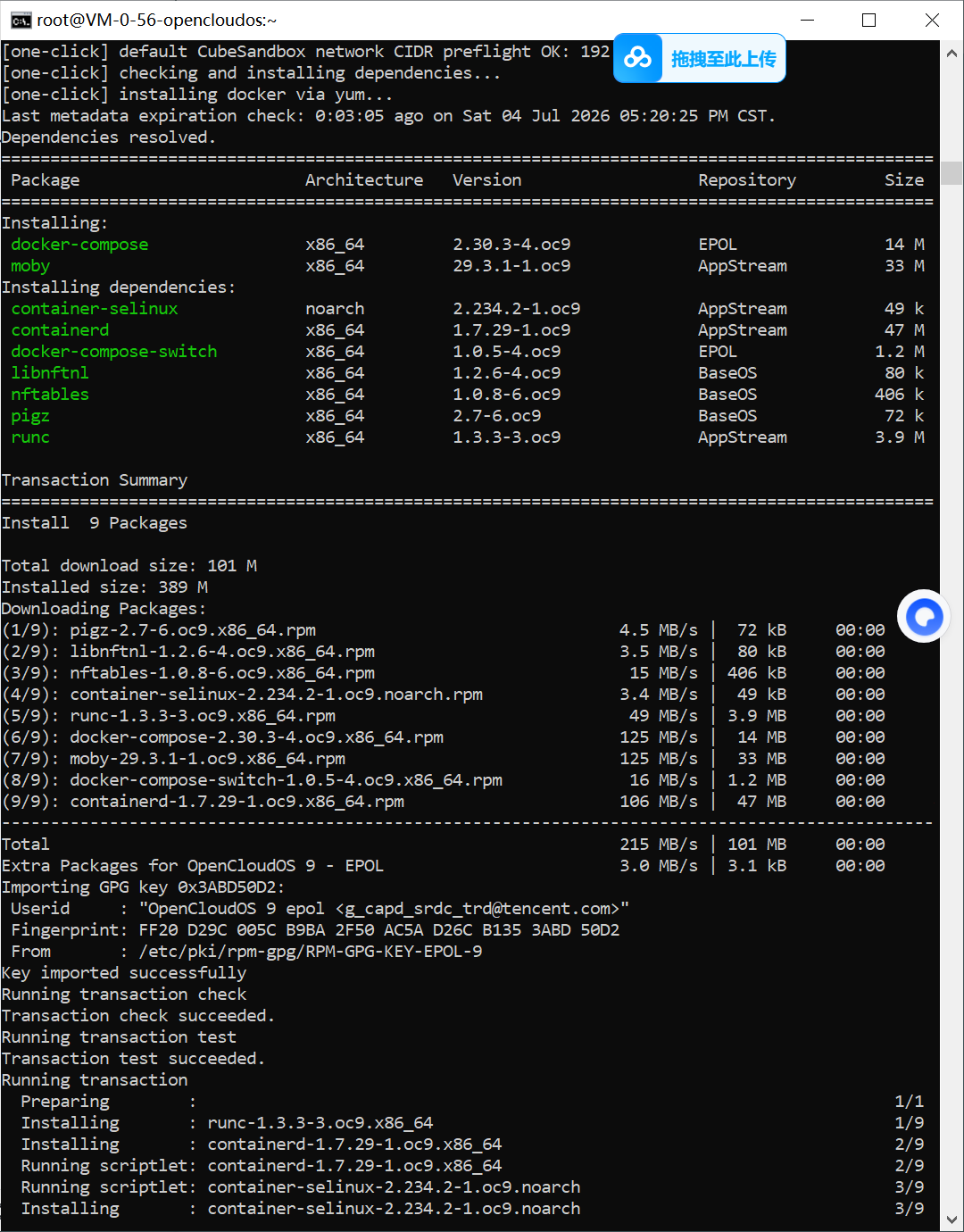Click the docker-compose package name
This screenshot has width=964, height=1232.
[x=79, y=245]
